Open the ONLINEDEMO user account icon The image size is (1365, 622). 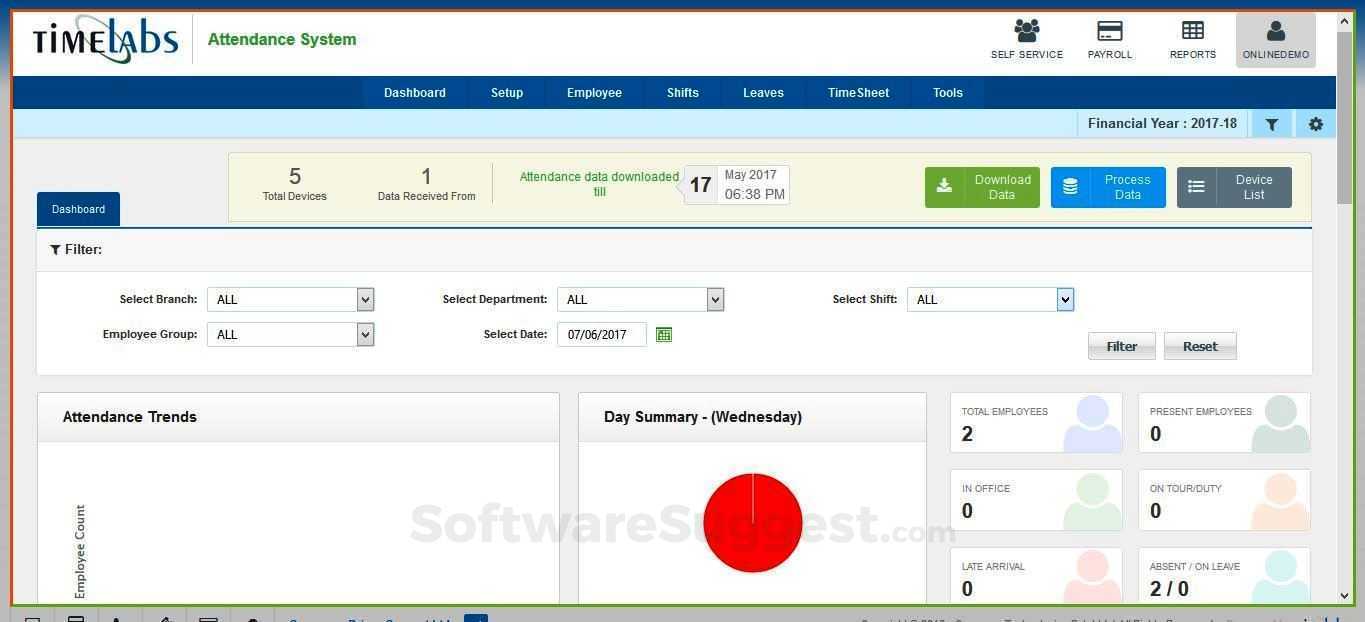(1276, 40)
